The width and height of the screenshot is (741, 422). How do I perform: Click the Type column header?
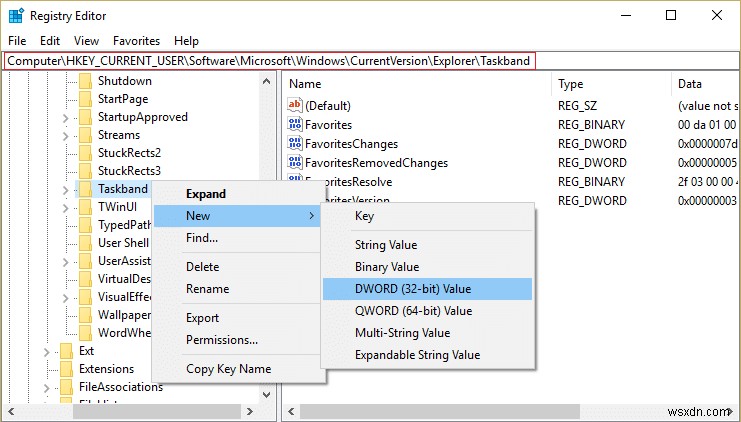pos(571,84)
